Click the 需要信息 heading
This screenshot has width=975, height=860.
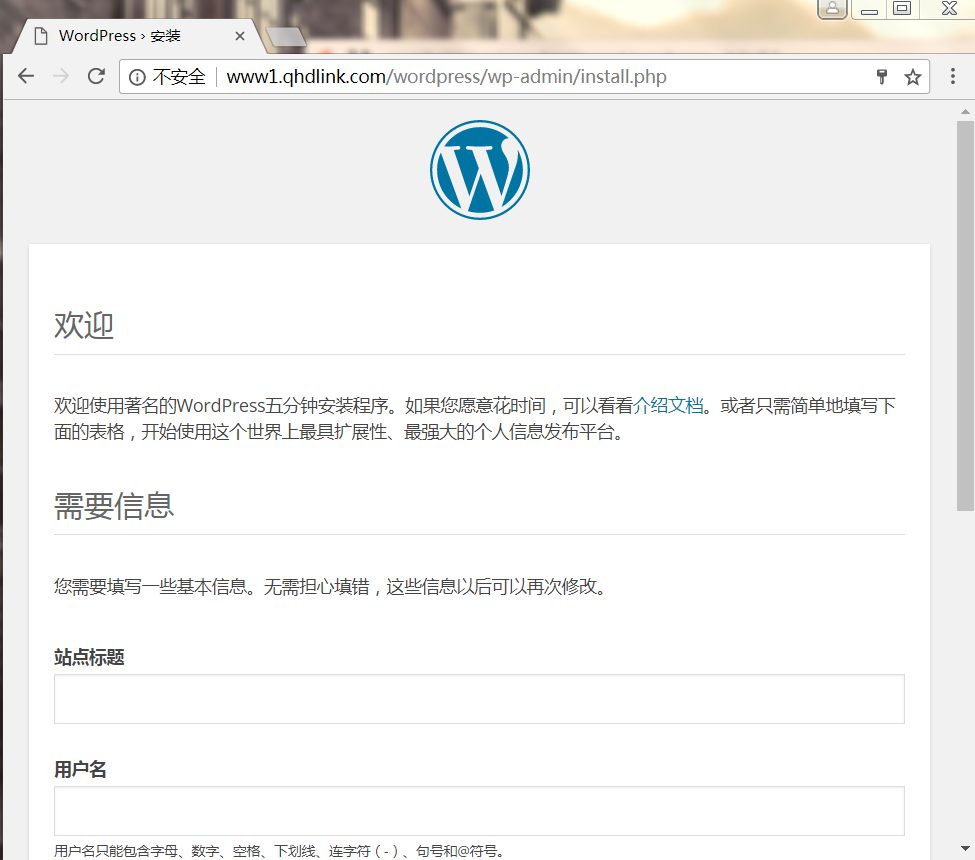tap(114, 506)
